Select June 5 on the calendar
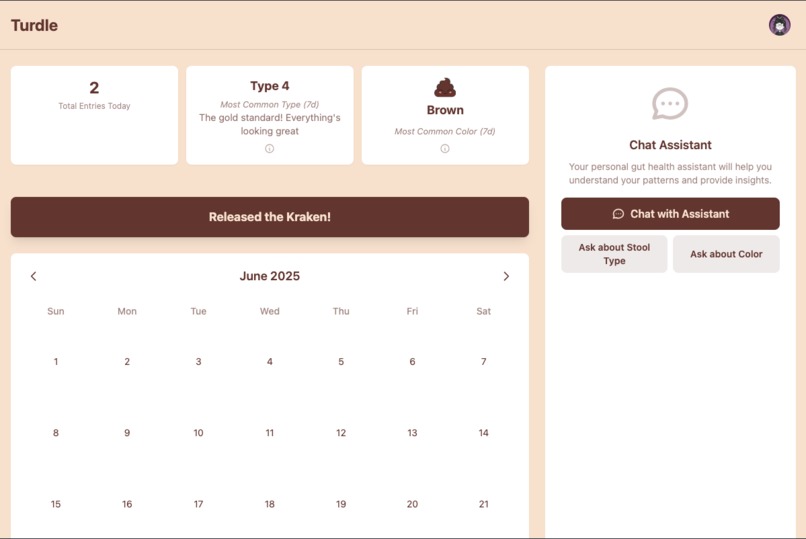Screen dimensions: 806x539 341,362
